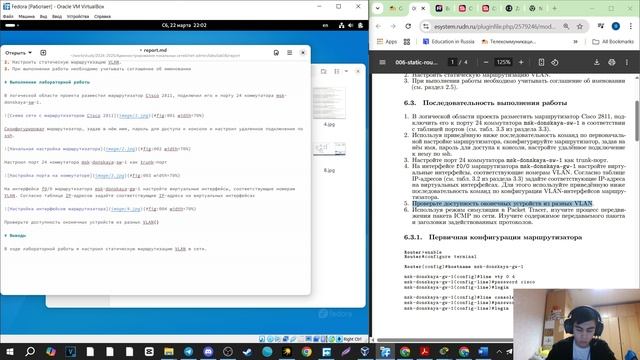Open Telegram from the taskbar
Image resolution: width=640 pixels, height=360 pixels.
188,351
